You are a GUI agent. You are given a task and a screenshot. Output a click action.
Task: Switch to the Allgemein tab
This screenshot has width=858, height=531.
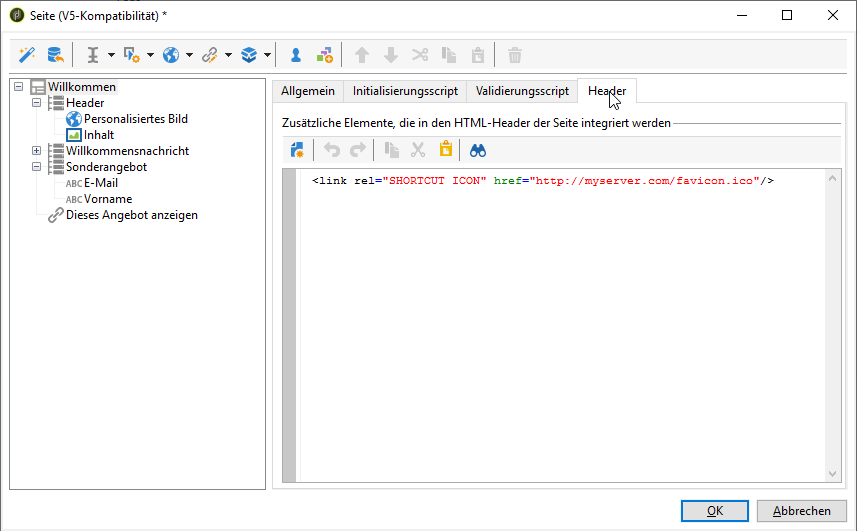pos(308,91)
